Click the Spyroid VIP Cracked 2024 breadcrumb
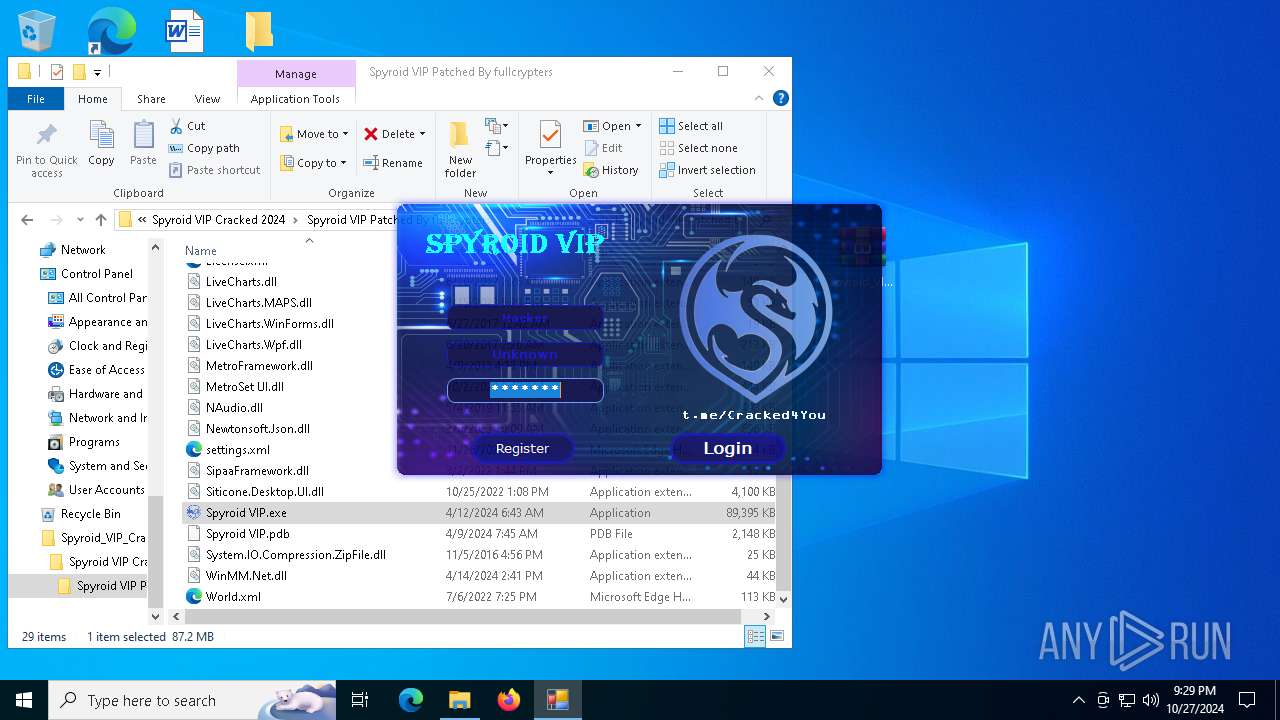Screen dimensions: 1280x720 (x=218, y=220)
